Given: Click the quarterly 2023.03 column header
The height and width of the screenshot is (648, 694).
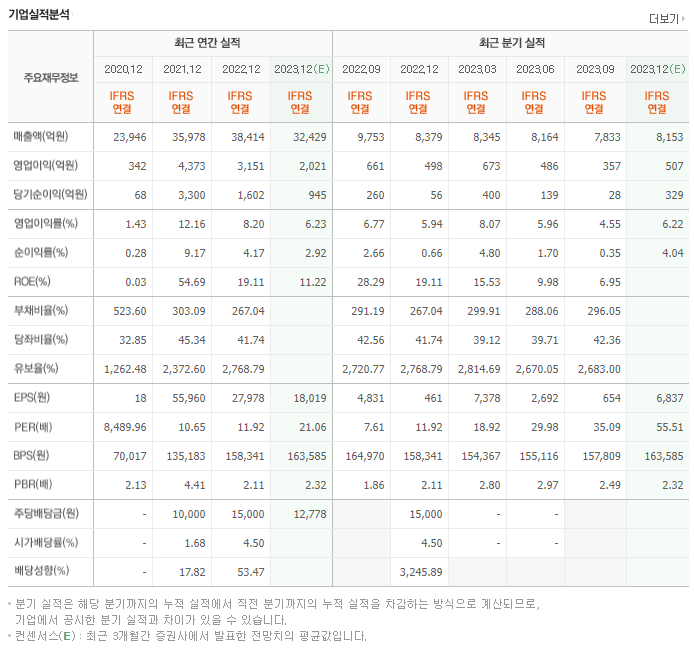Looking at the screenshot, I should [x=477, y=69].
